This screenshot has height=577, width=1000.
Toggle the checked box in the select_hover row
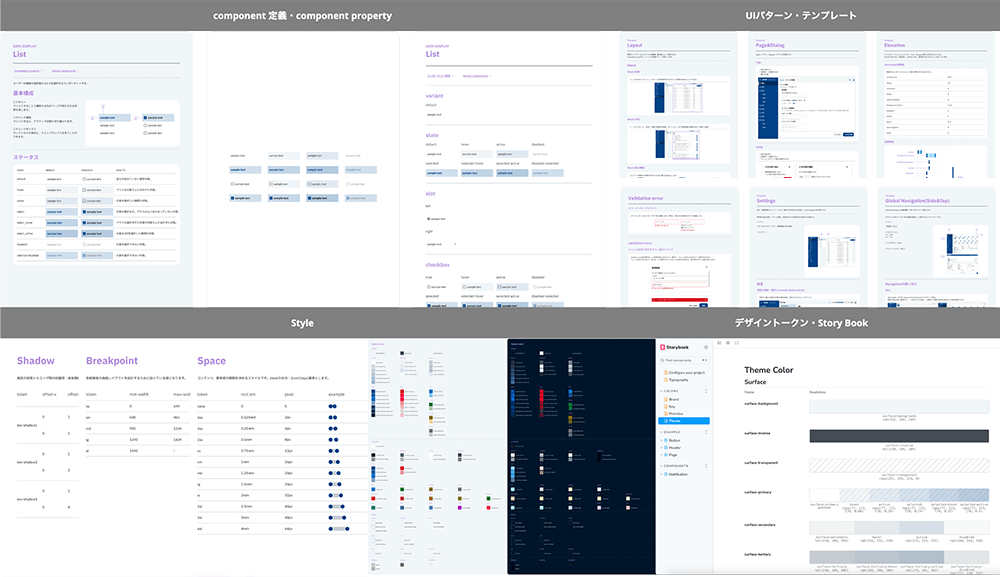click(x=84, y=223)
